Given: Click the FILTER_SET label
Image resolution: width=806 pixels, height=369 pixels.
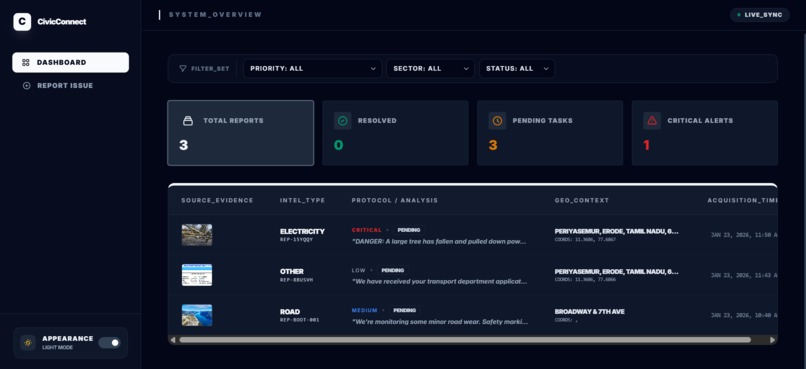Looking at the screenshot, I should point(210,68).
